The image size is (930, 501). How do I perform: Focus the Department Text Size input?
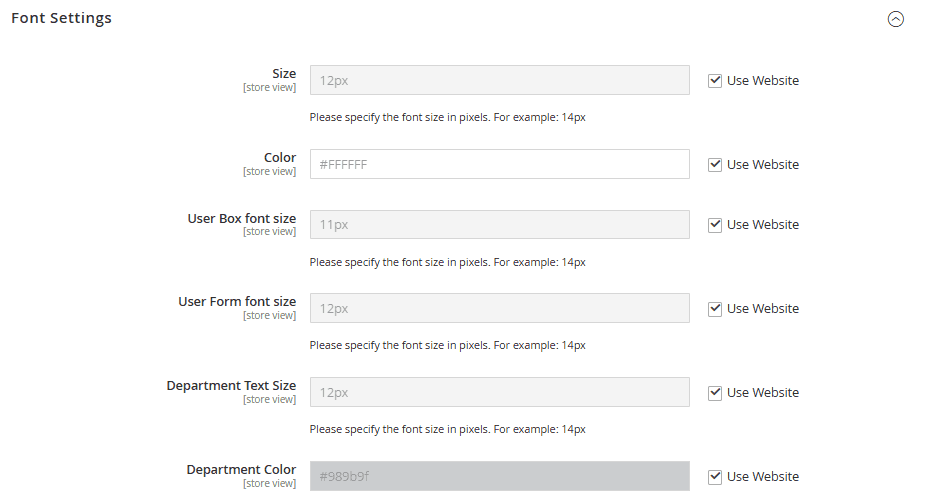pyautogui.click(x=499, y=392)
